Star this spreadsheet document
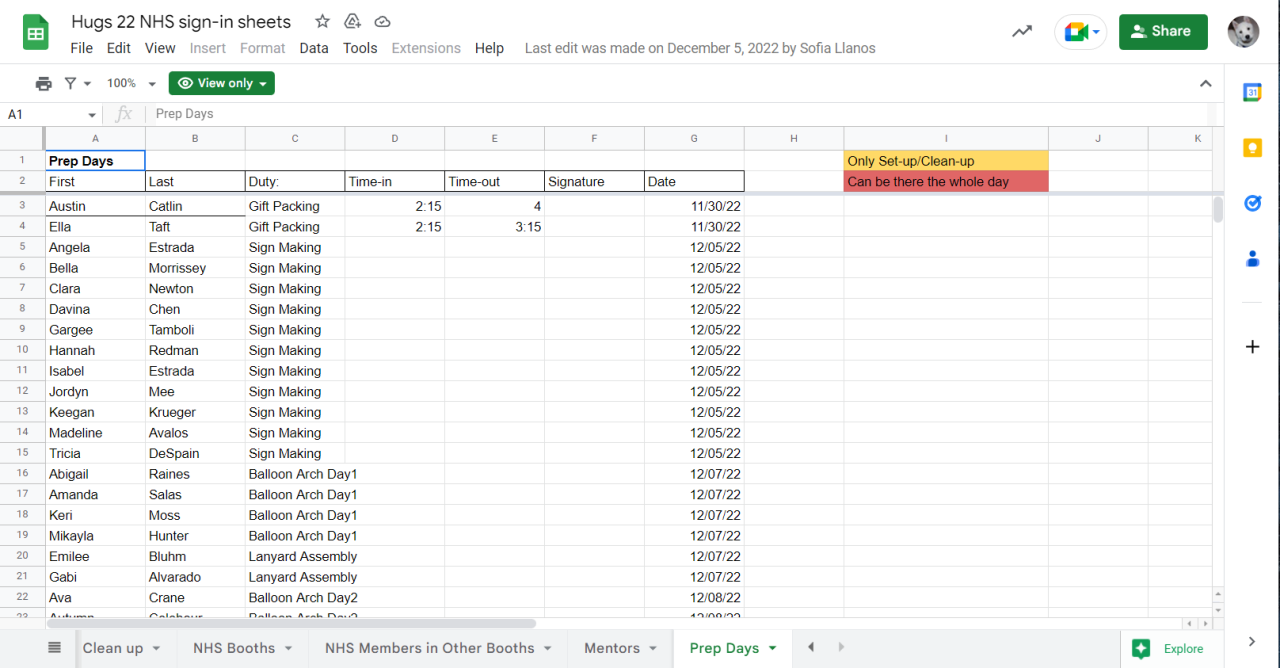The width and height of the screenshot is (1280, 668). point(322,22)
